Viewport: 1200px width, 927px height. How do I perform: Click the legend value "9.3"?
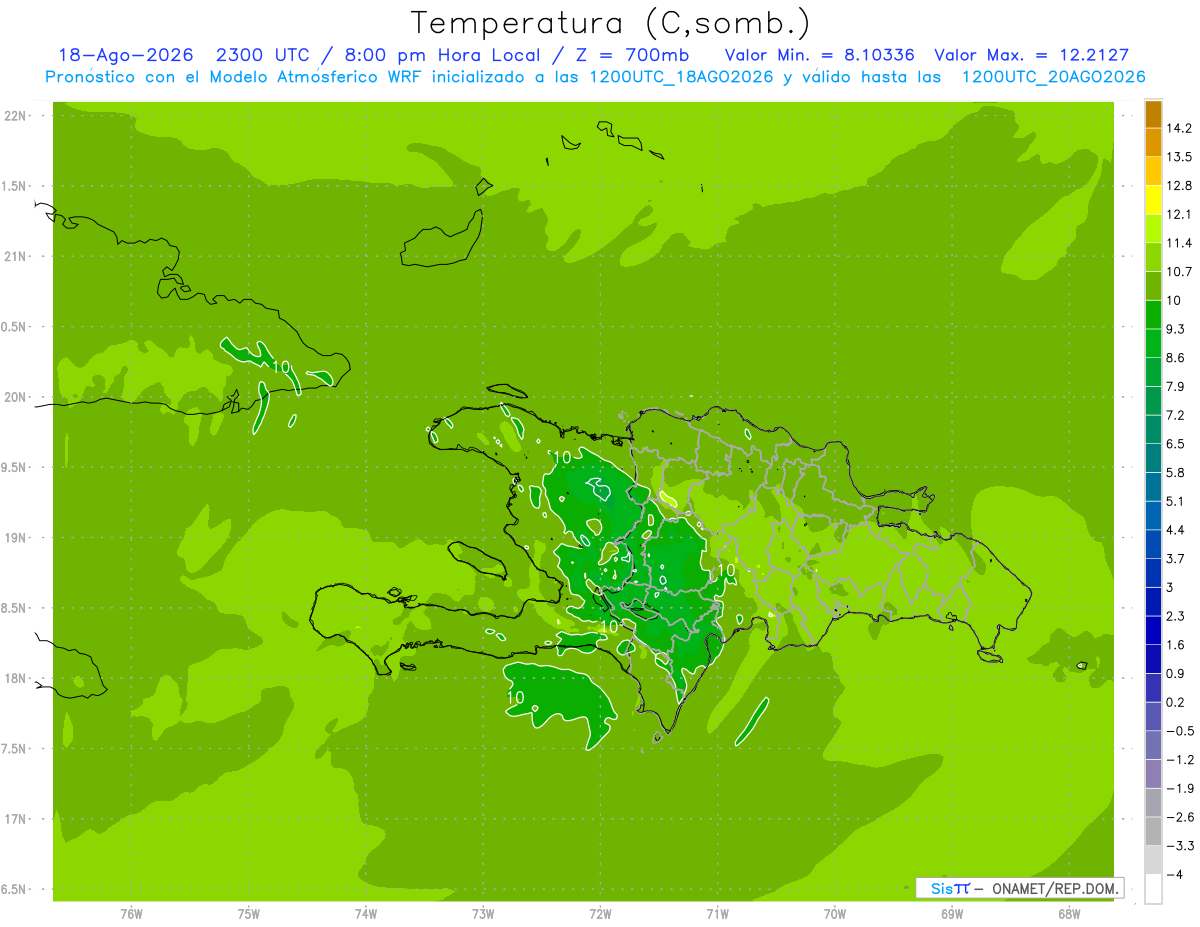(1175, 329)
